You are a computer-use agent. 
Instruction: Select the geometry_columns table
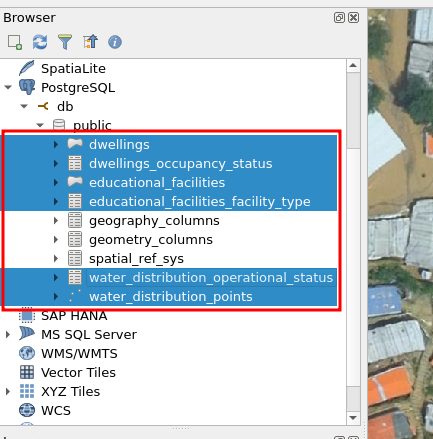151,240
